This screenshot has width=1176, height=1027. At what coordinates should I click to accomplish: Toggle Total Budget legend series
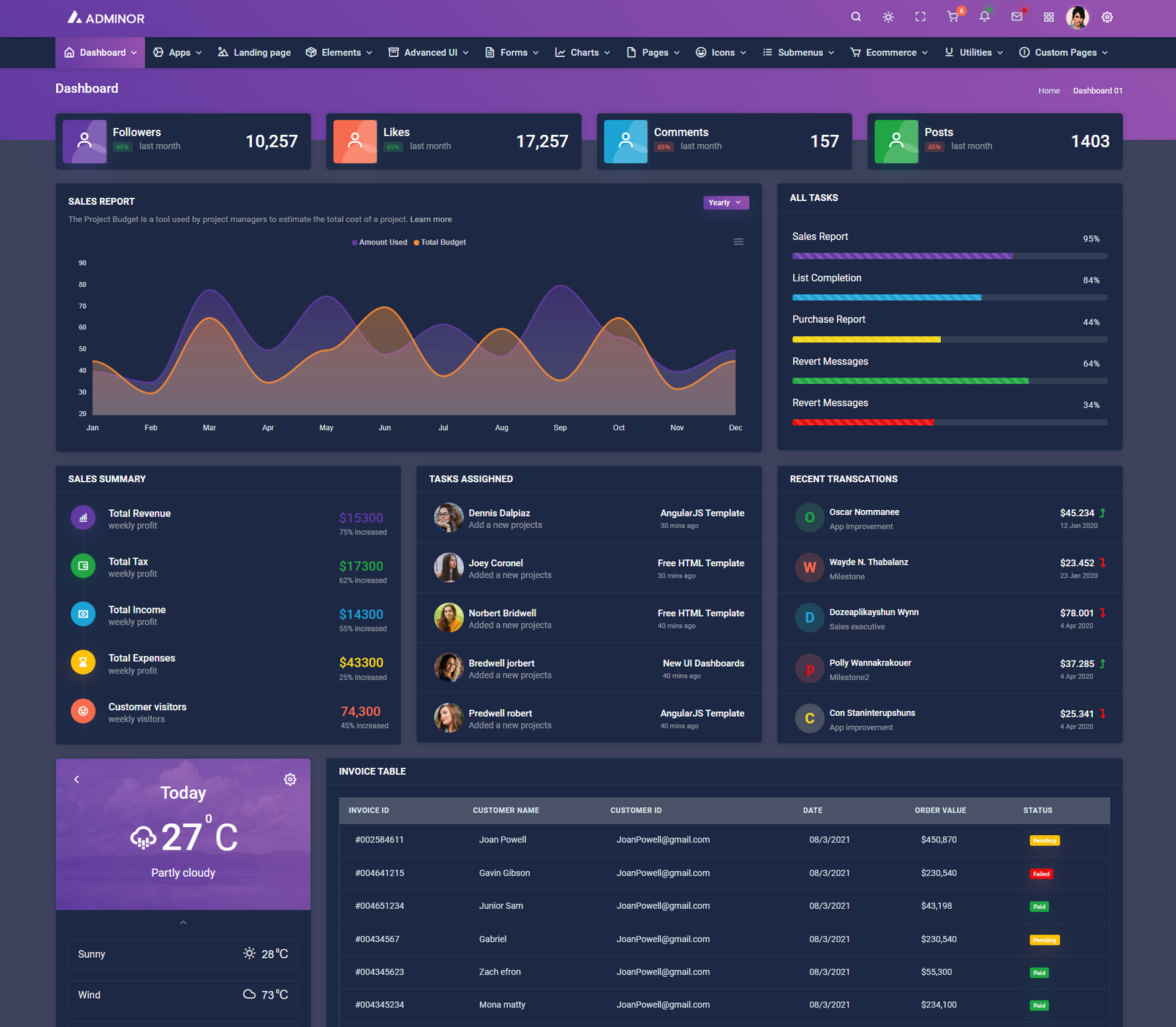click(441, 243)
